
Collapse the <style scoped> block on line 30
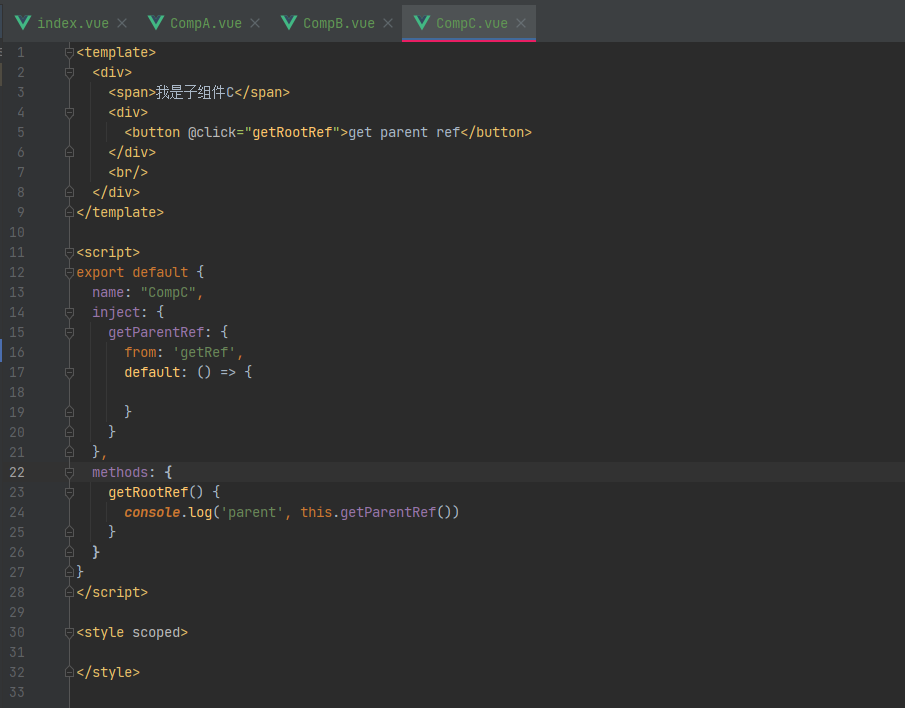pos(69,632)
